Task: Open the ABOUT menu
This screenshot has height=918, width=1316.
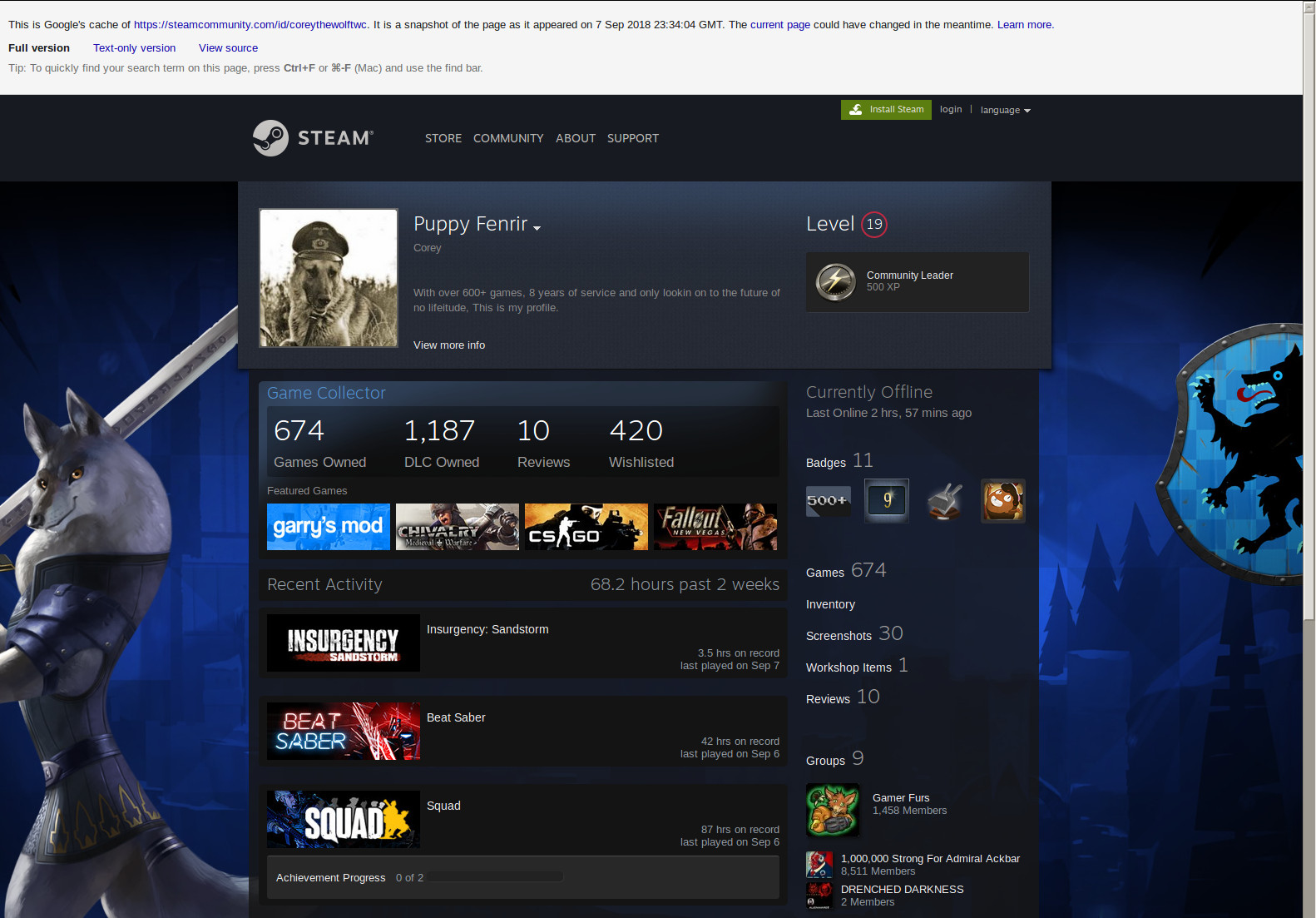Action: tap(576, 138)
